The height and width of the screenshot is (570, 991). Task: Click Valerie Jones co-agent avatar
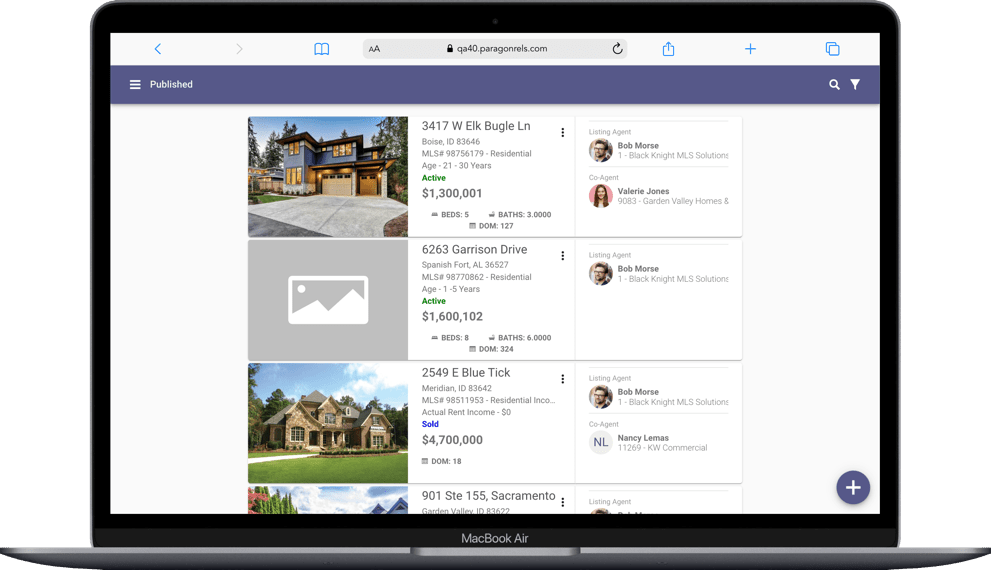coord(600,196)
